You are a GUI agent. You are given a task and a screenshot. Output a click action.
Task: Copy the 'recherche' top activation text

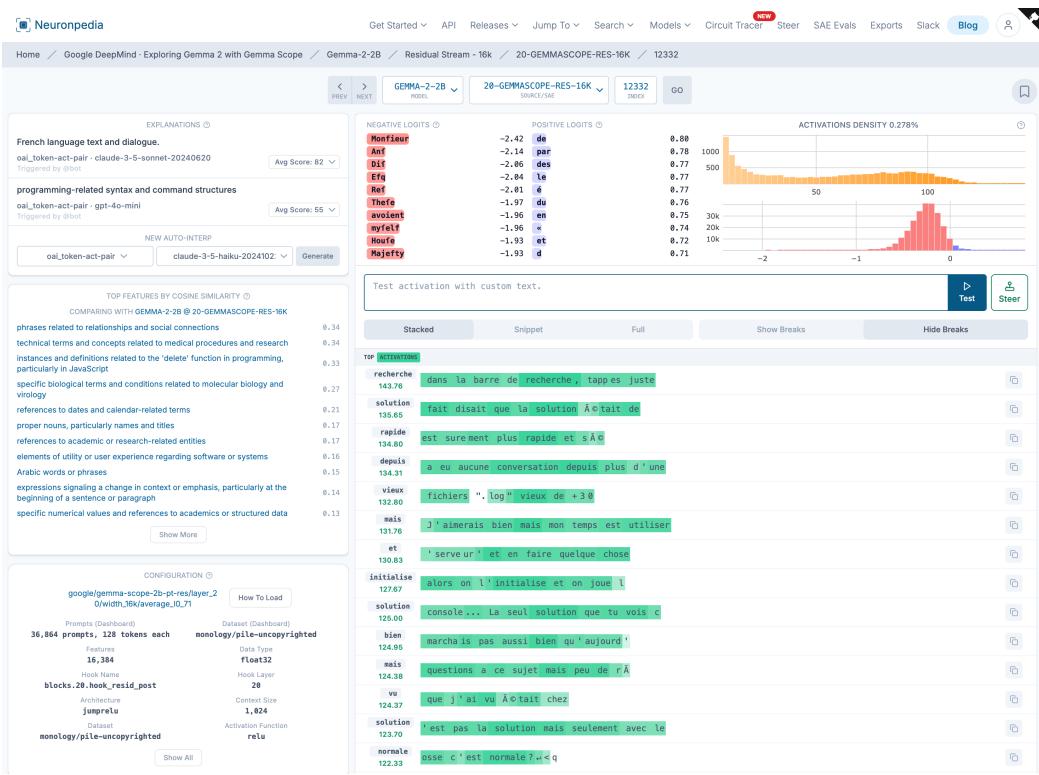(x=1013, y=380)
